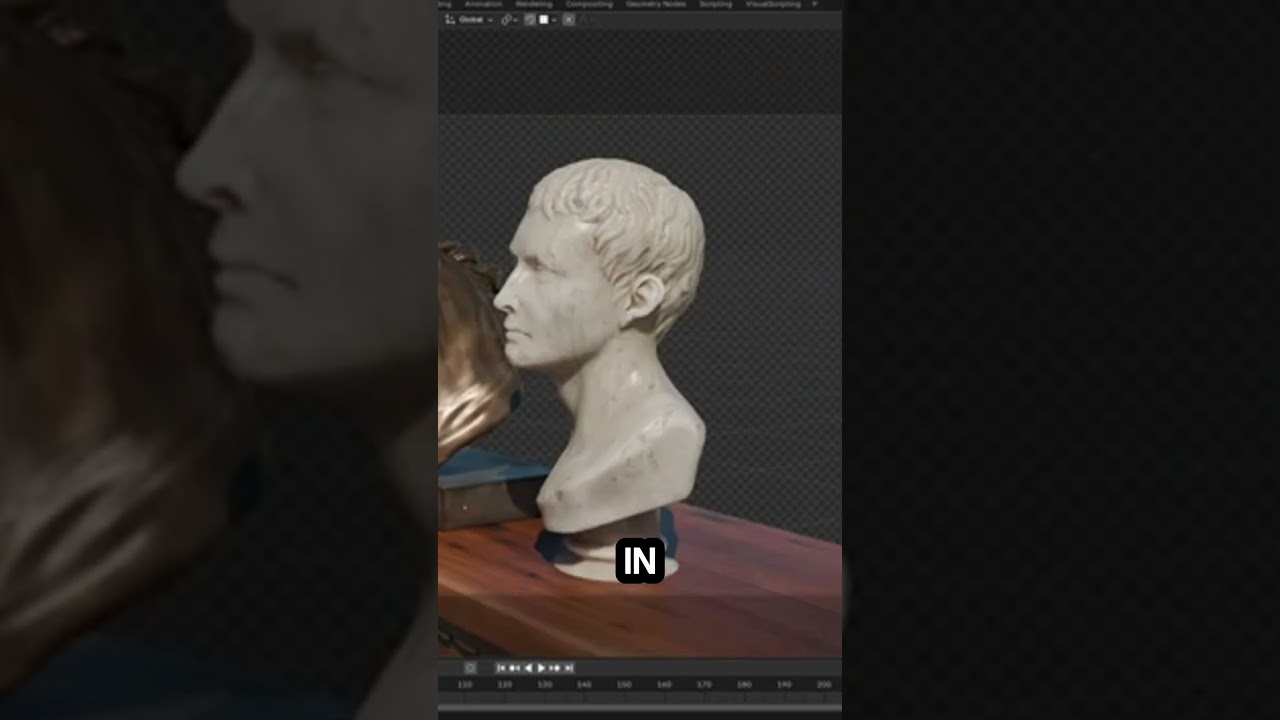Jump to the next keyframe
The height and width of the screenshot is (720, 1280).
click(555, 668)
